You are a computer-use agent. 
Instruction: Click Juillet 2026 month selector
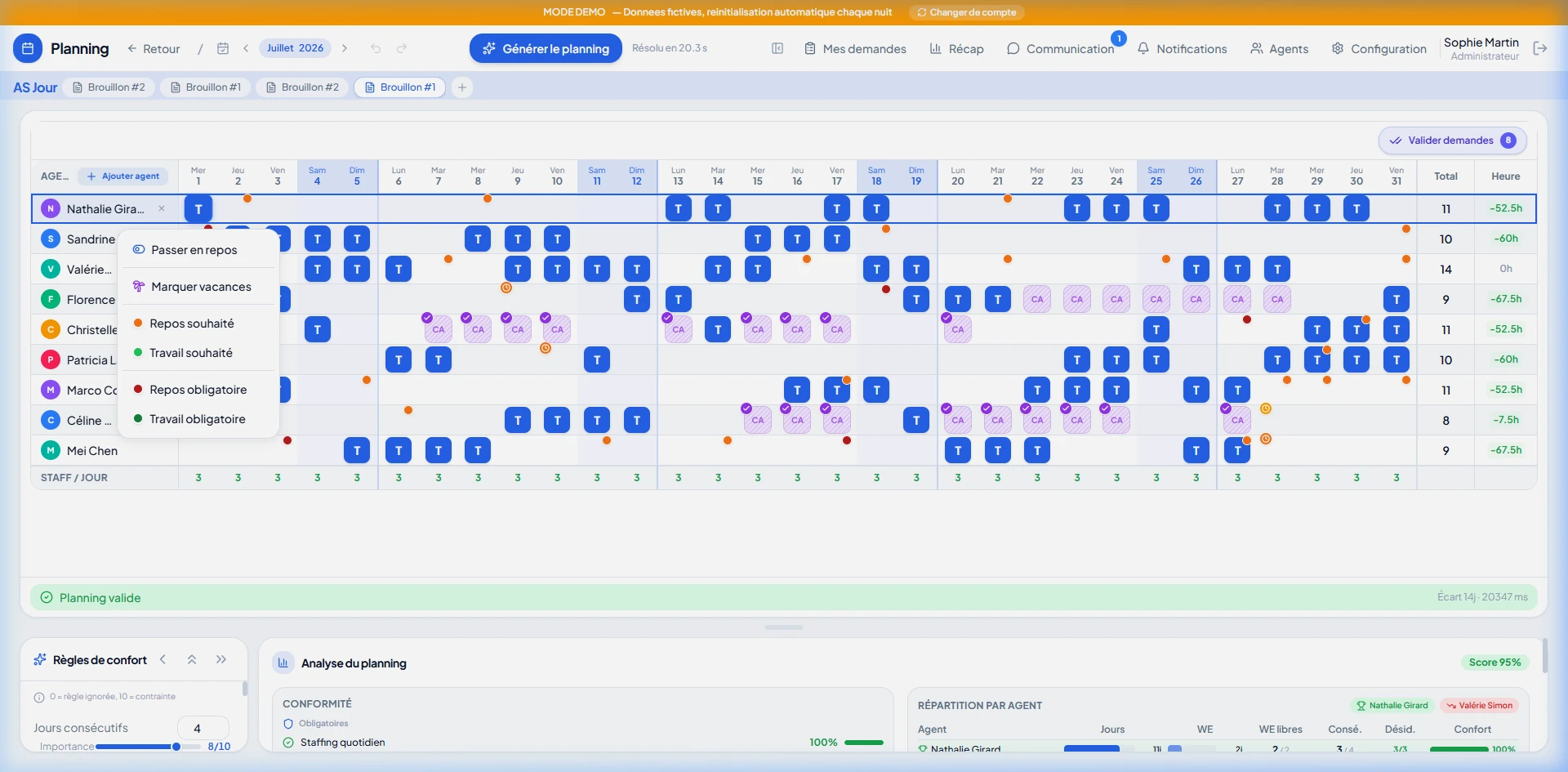296,48
